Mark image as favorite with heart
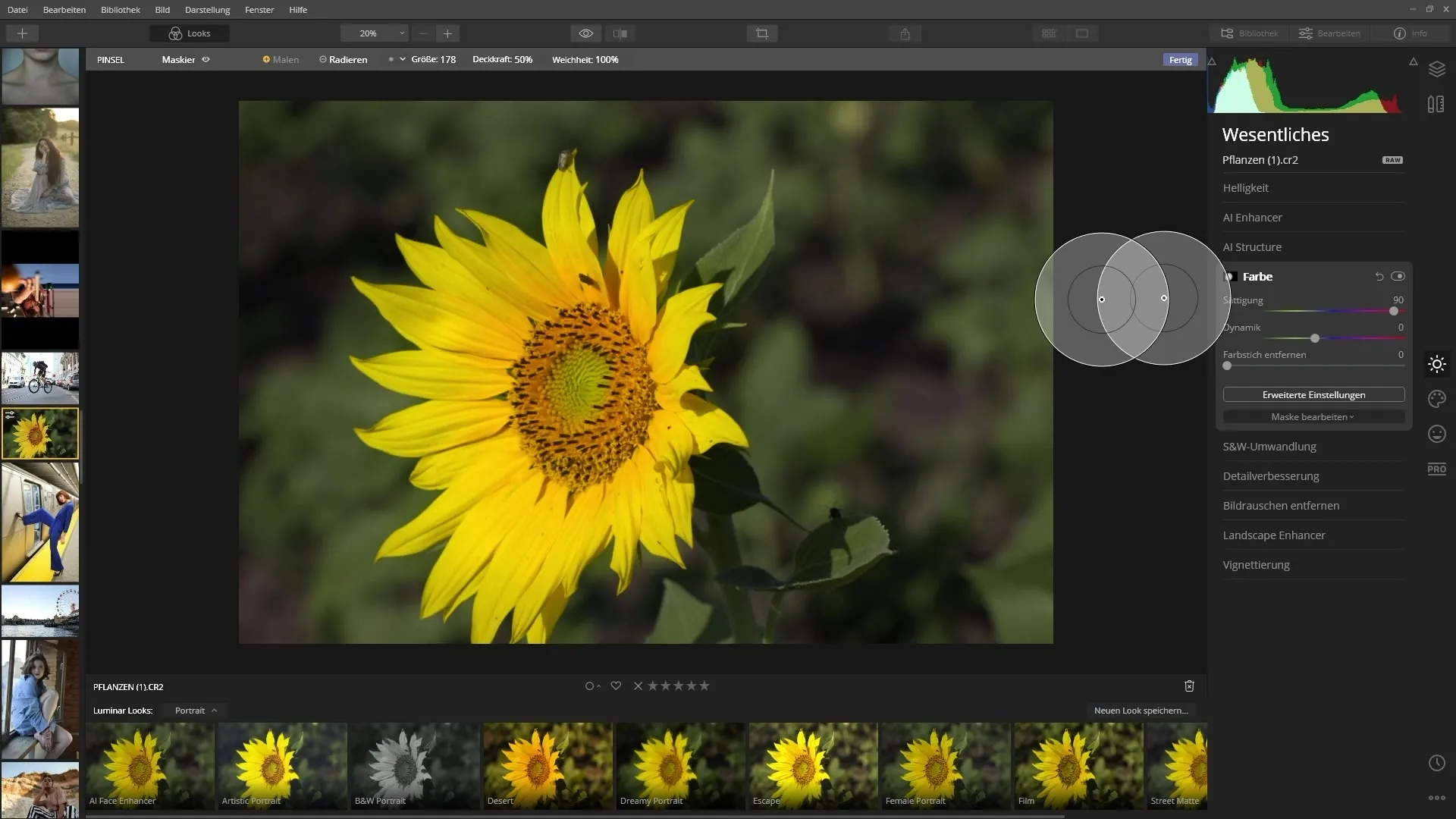 (x=616, y=686)
